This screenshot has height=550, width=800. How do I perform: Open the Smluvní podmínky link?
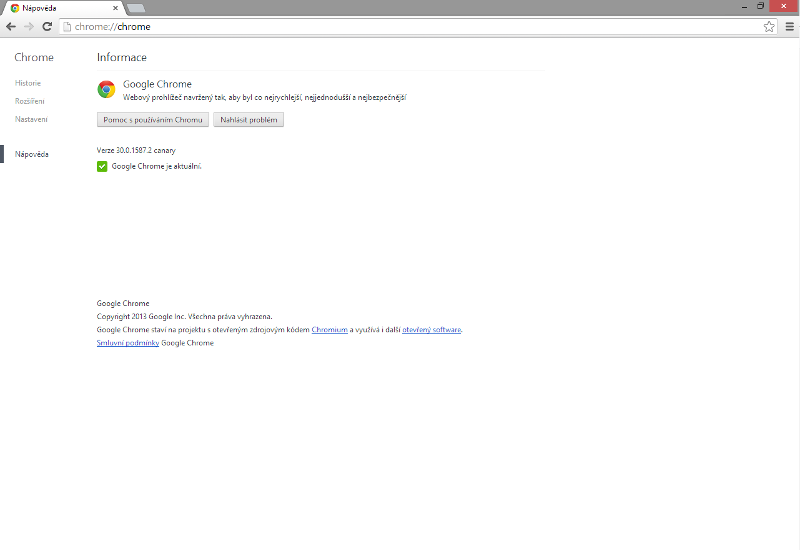[x=128, y=343]
